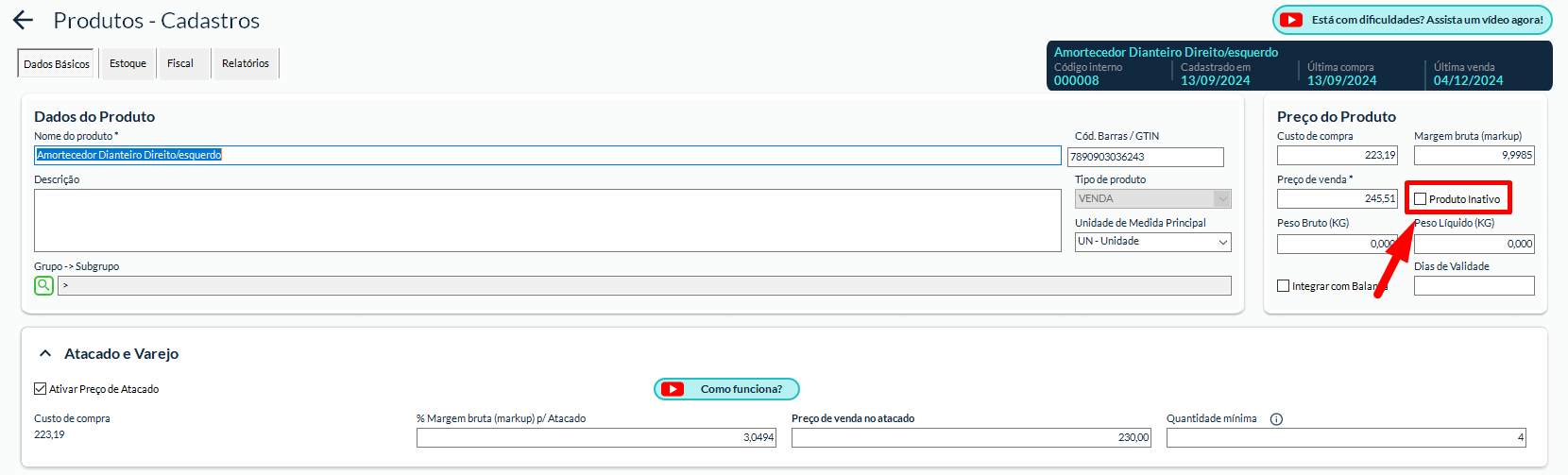The width and height of the screenshot is (1568, 475).
Task: Collapse the Atacado e Varejo section
Action: coord(44,354)
